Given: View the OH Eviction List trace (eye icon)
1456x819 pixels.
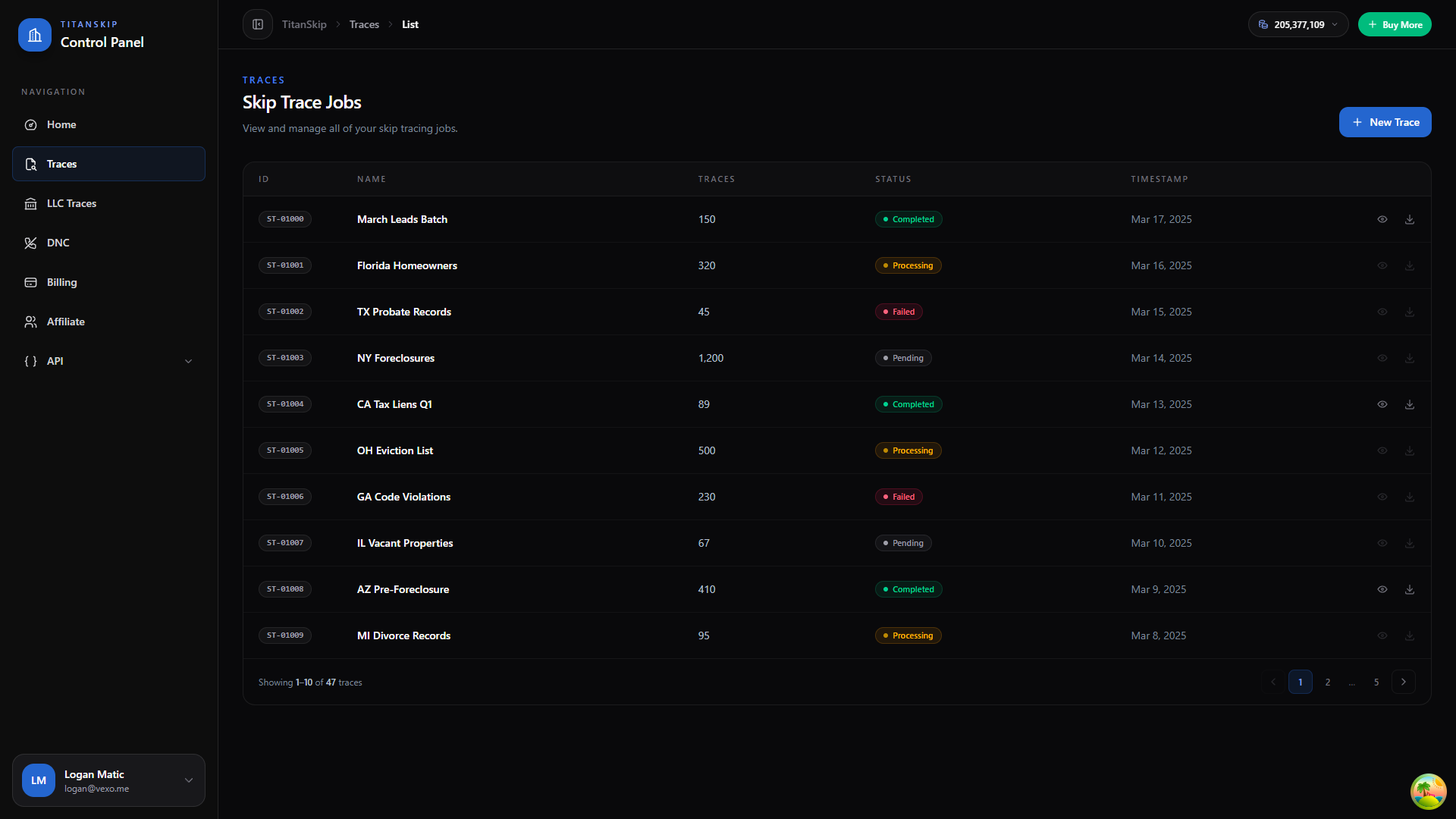Looking at the screenshot, I should pyautogui.click(x=1382, y=450).
